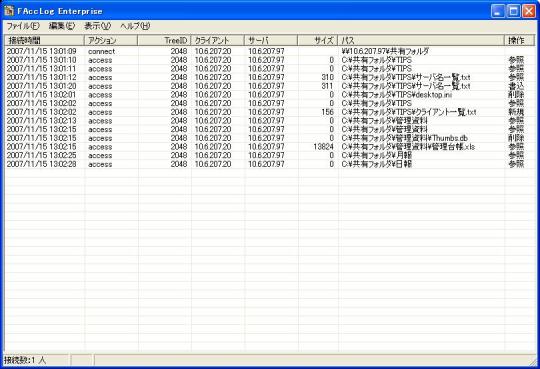Viewport: 540px width, 369px height.
Task: Select the 13:01:11 timestamp entry
Action: [x=42, y=69]
